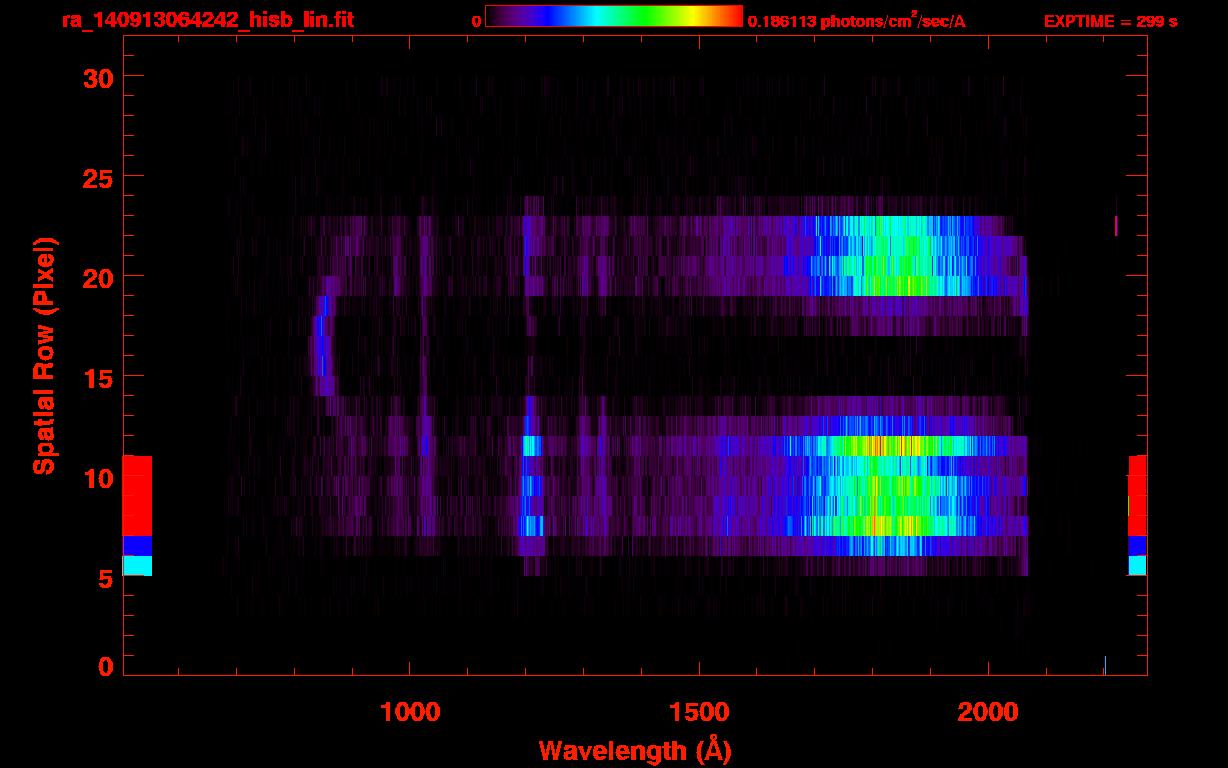Click the red marker block on left axis

click(137, 496)
